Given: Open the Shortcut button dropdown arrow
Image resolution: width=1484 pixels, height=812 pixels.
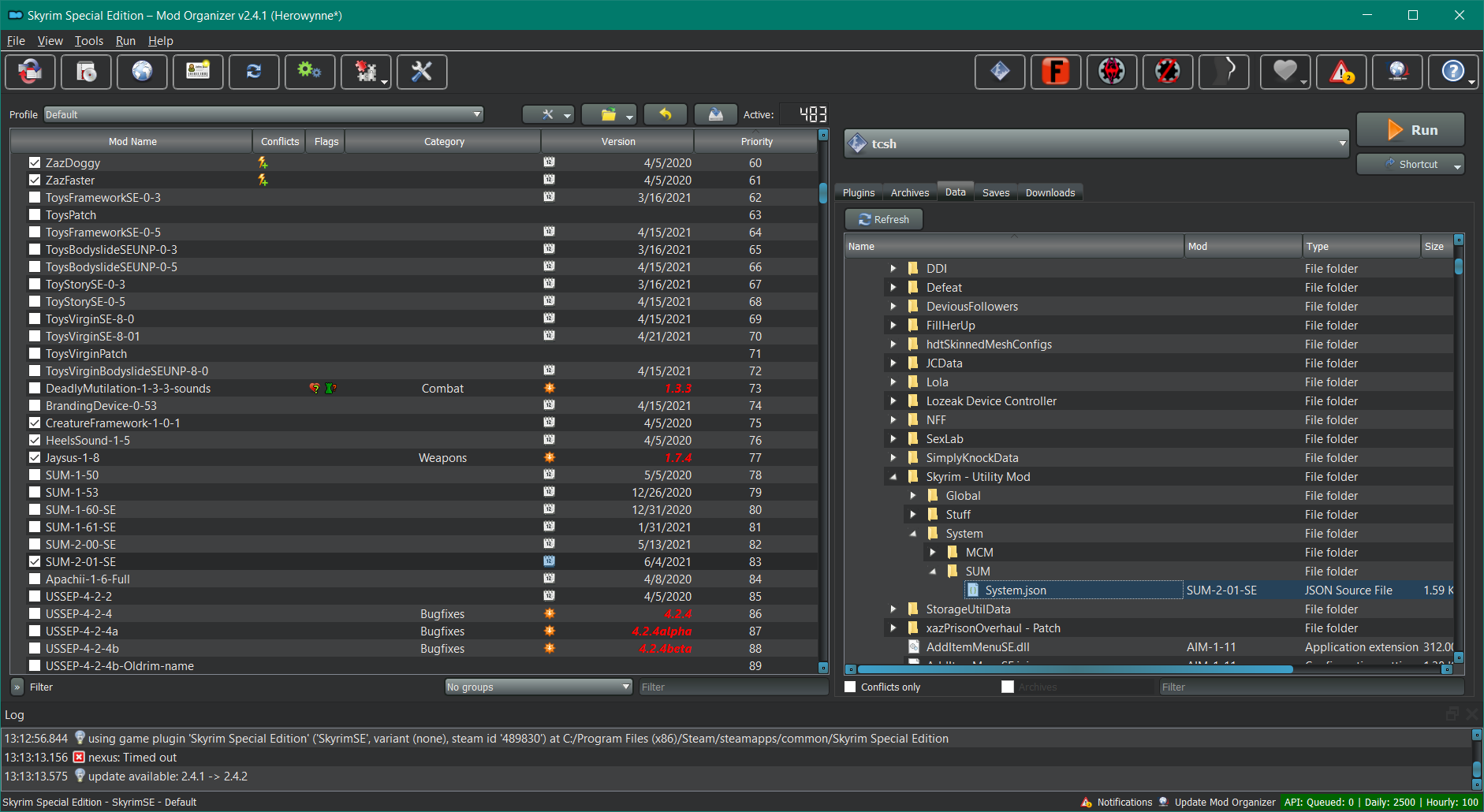Looking at the screenshot, I should [x=1457, y=165].
